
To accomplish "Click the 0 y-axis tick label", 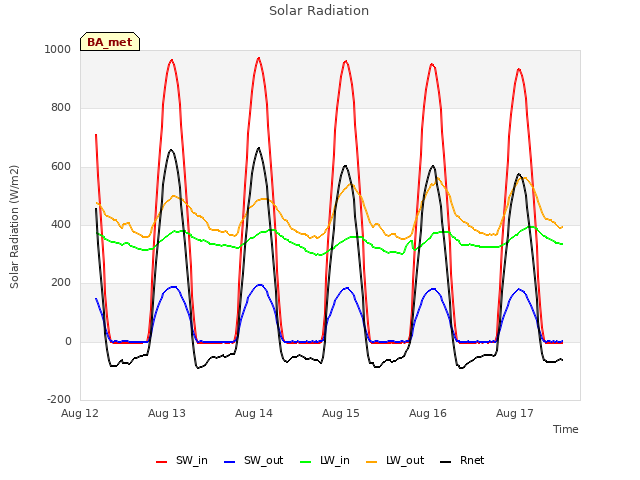I will 68,341.
